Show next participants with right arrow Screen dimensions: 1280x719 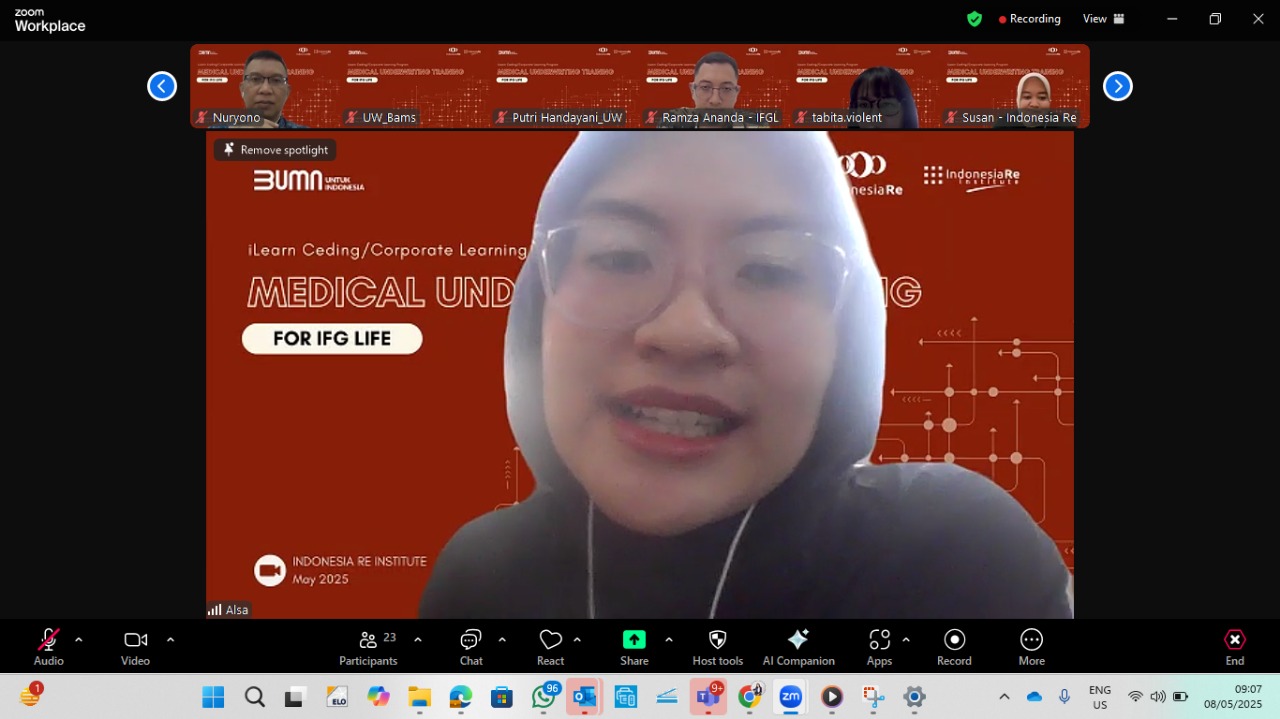pos(1117,86)
